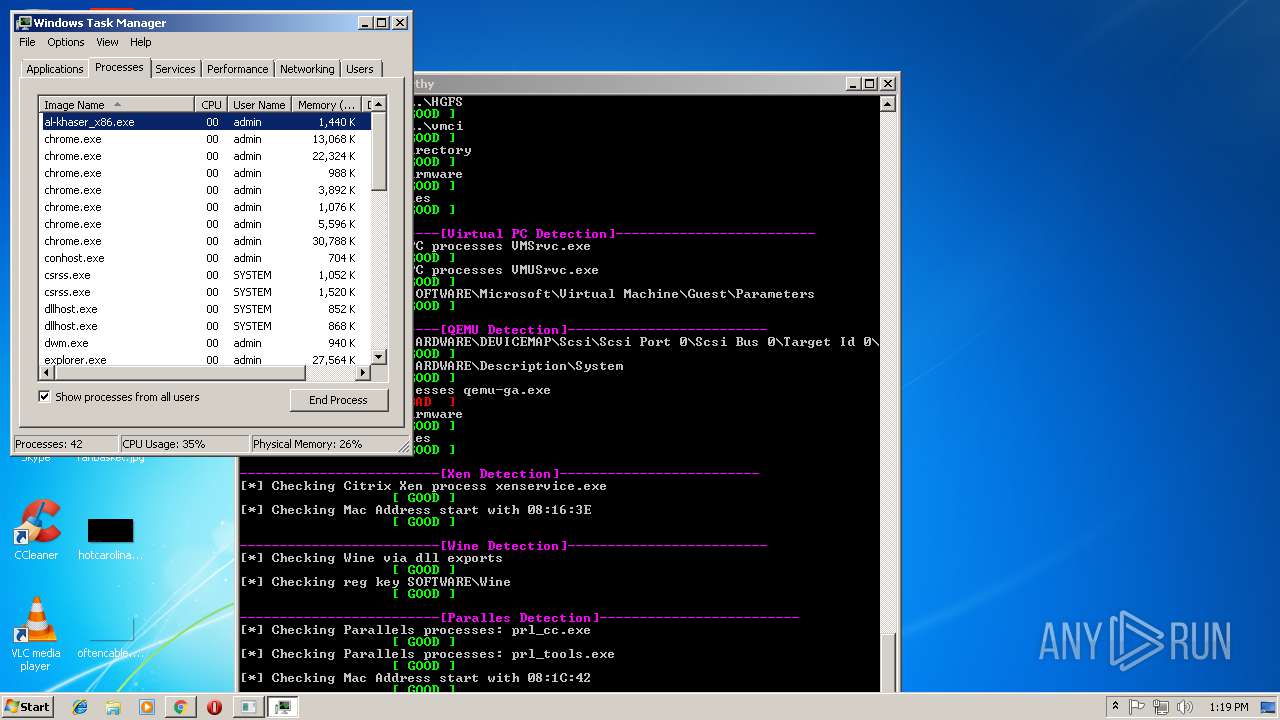Viewport: 1280px width, 720px height.
Task: Switch to the Users tab
Action: [360, 69]
